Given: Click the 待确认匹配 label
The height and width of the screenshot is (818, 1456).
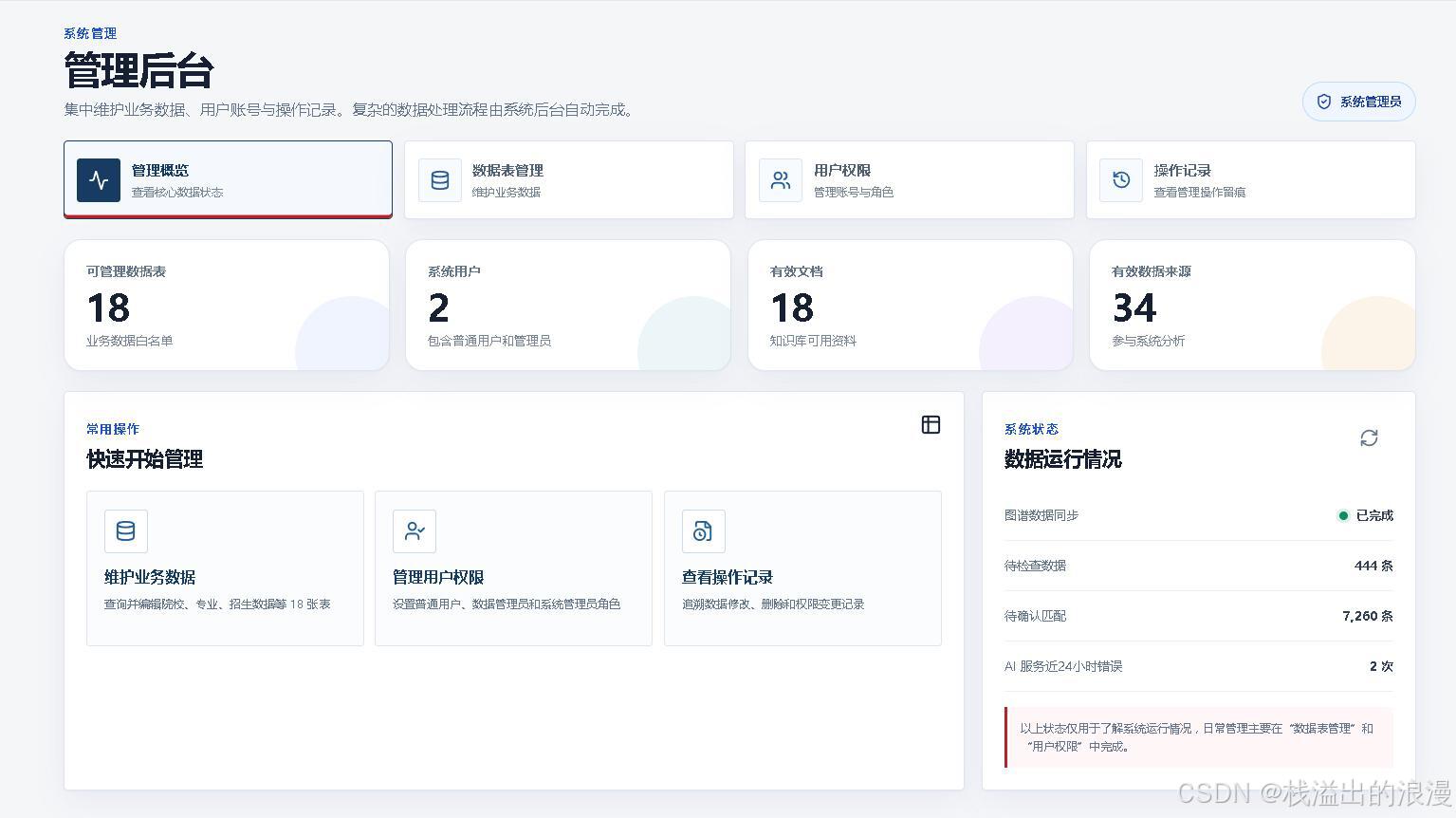Looking at the screenshot, I should click(x=1035, y=616).
